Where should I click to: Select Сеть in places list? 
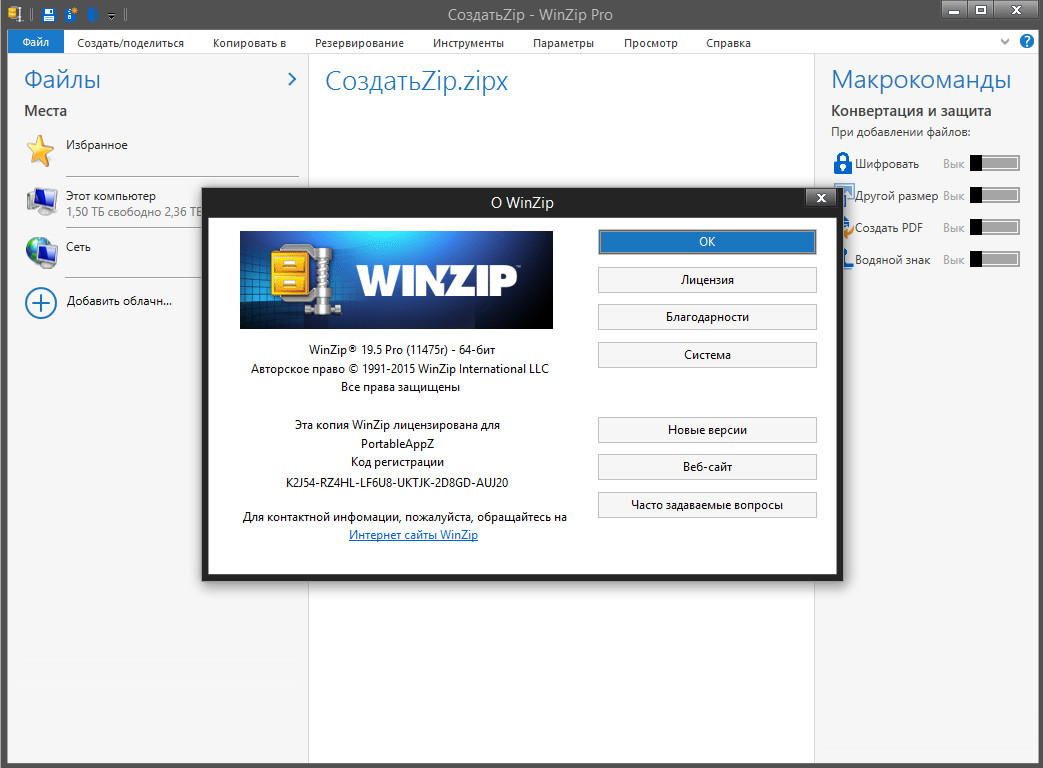pos(78,247)
